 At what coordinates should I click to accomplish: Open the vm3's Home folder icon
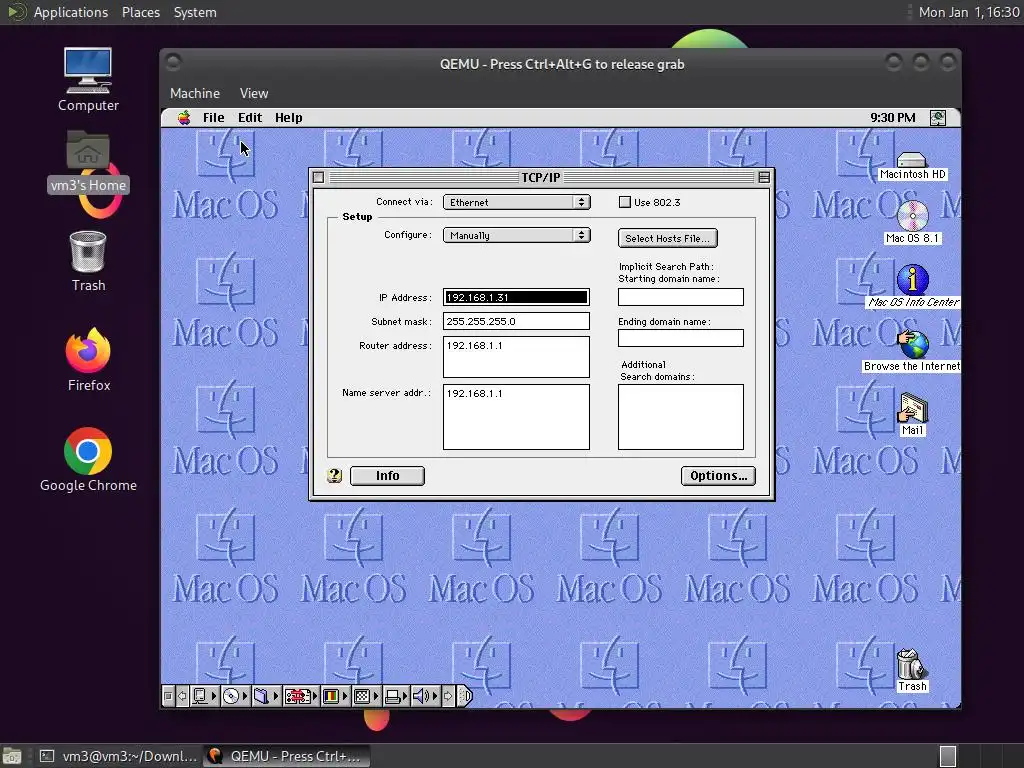(88, 161)
